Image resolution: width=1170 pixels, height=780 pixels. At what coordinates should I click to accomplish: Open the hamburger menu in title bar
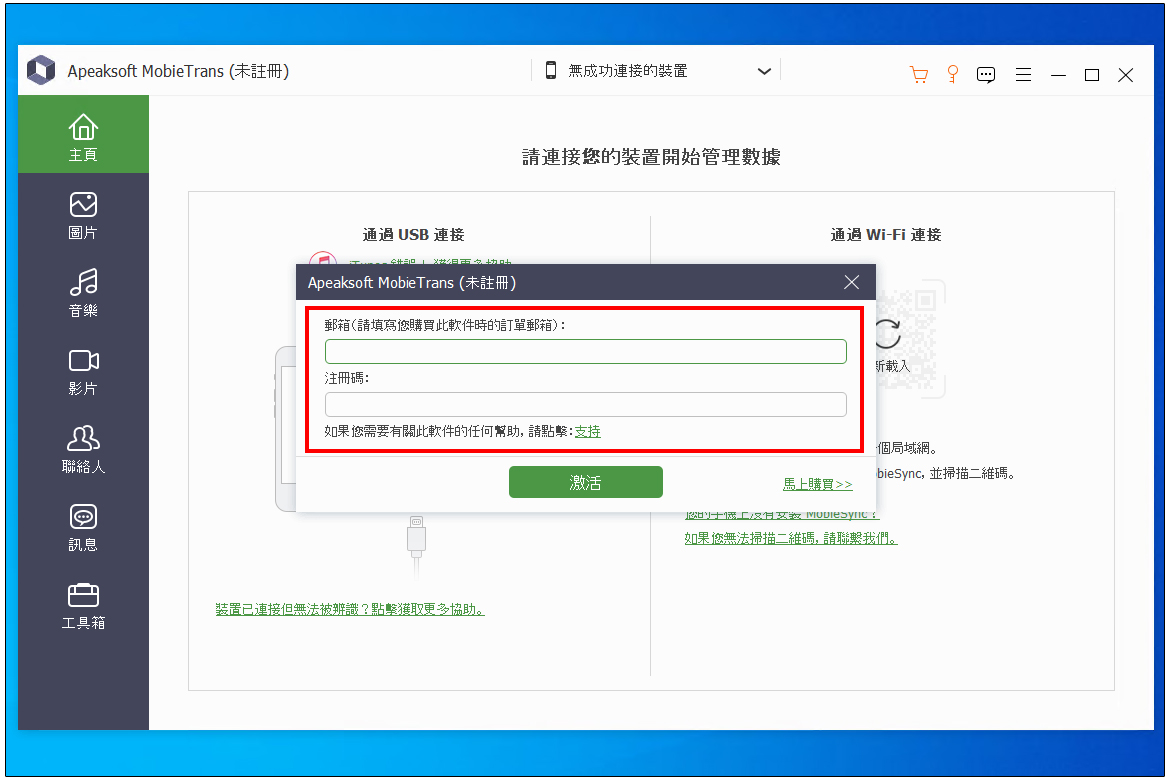pos(1023,75)
